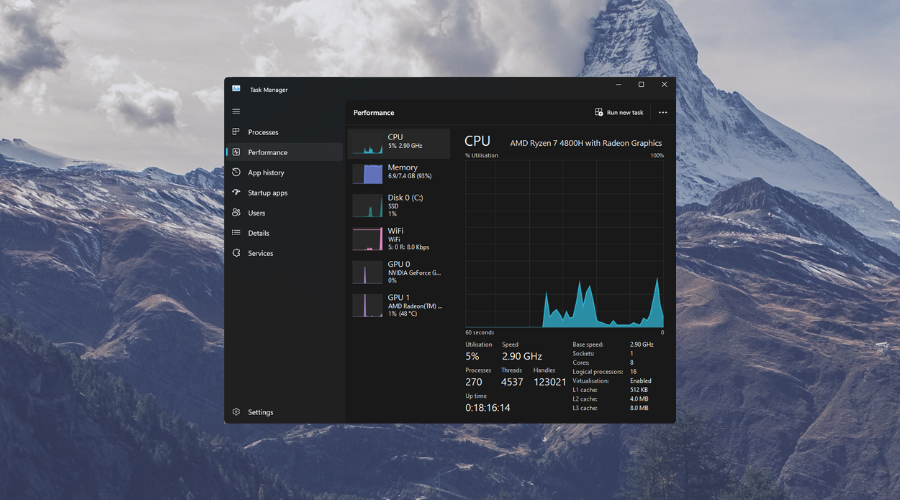
Task: Click the hamburger navigation menu icon
Action: click(236, 111)
